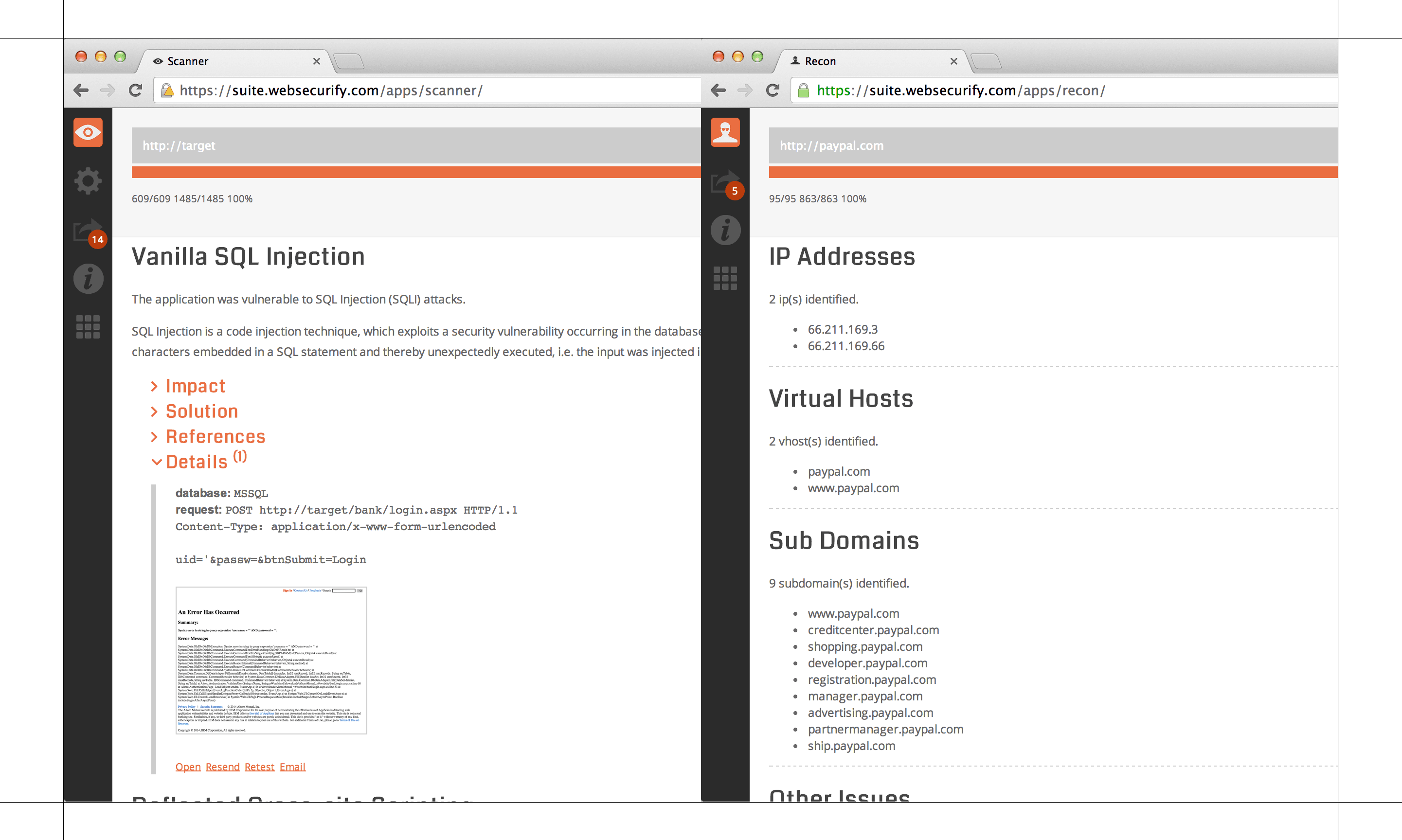Reload the Scanner browser page
1402x840 pixels.
(x=135, y=90)
